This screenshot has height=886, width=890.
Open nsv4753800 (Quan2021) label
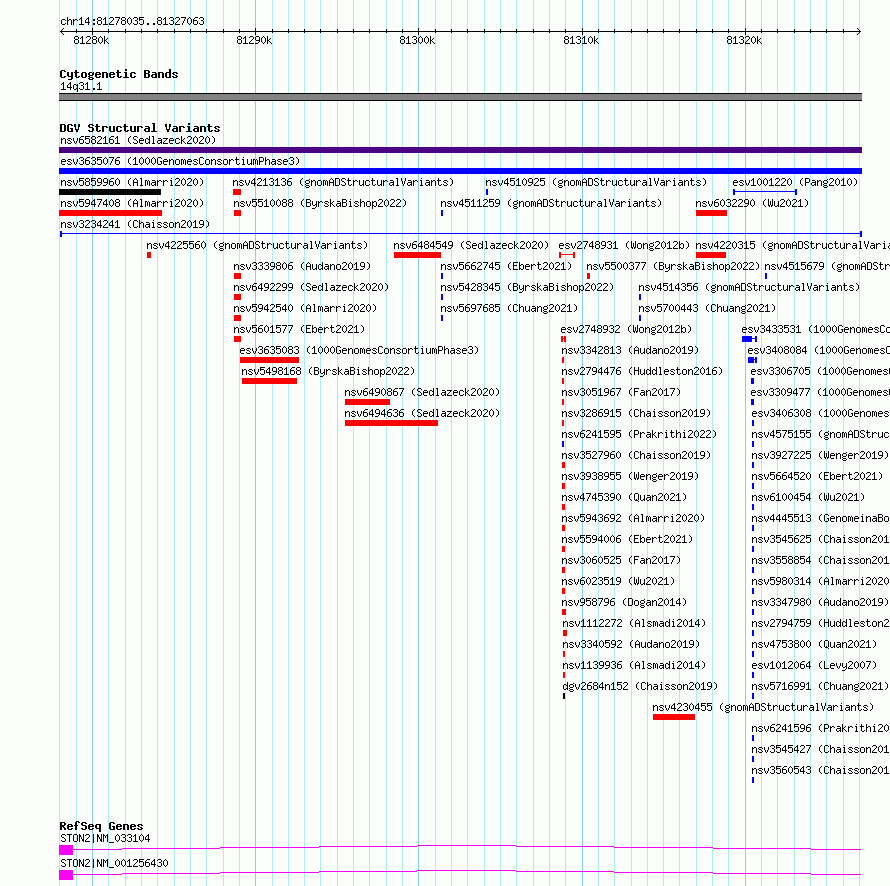(815, 644)
